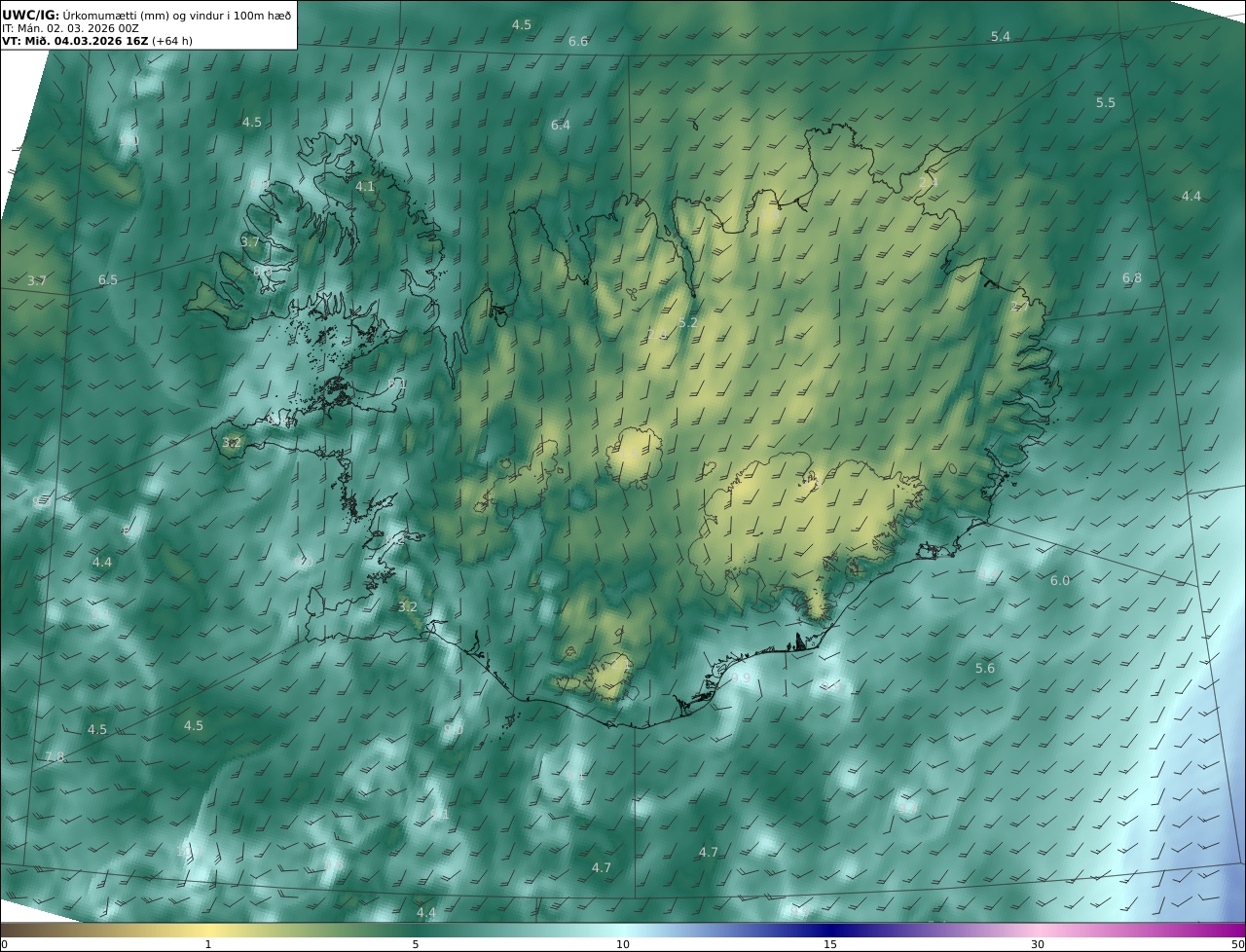Click the valid time 'VT: Mið. 04.03.2026 16Z'
Image resolution: width=1246 pixels, height=952 pixels.
pos(75,41)
